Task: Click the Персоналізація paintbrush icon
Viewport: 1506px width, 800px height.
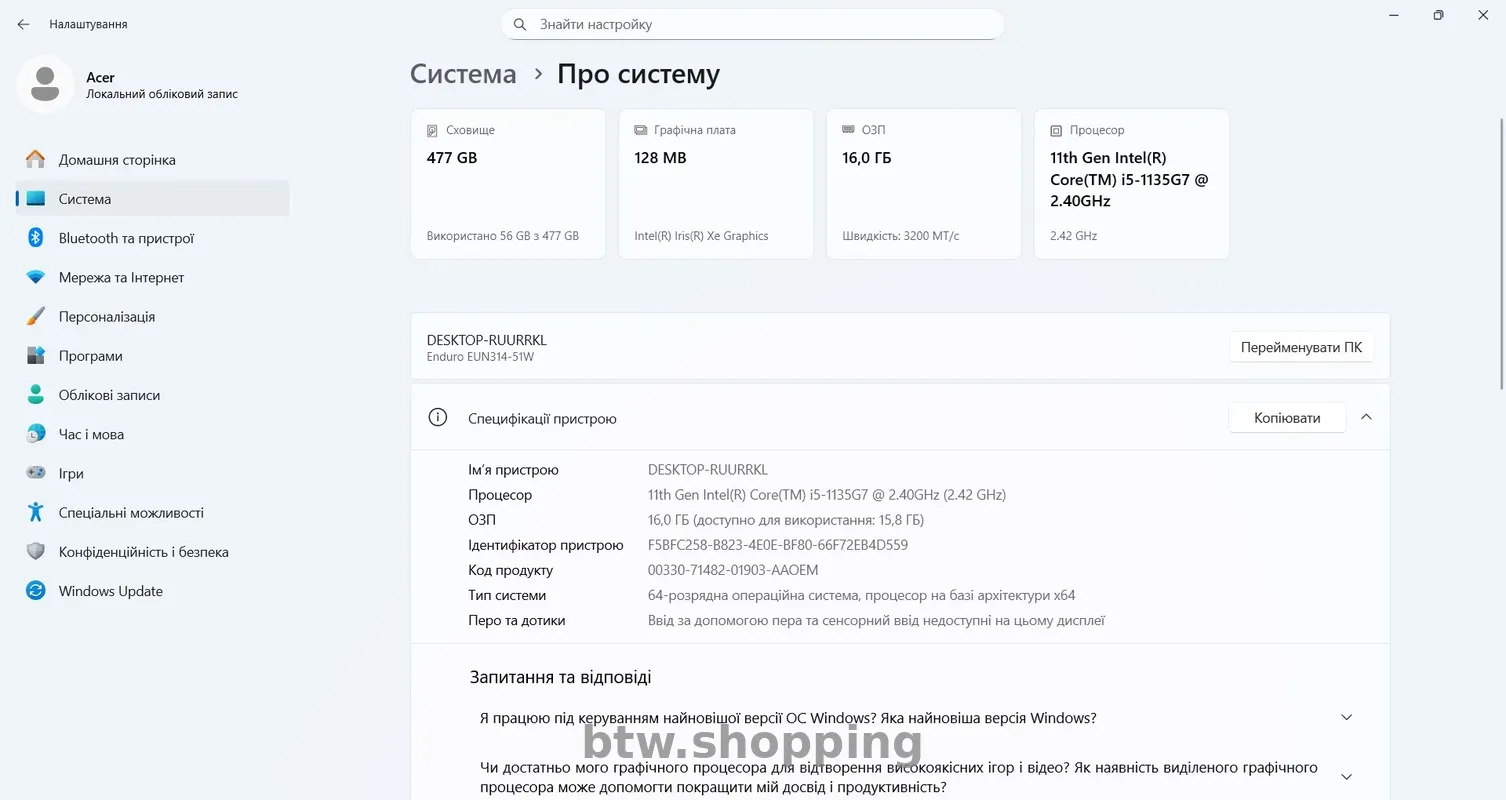Action: coord(36,316)
